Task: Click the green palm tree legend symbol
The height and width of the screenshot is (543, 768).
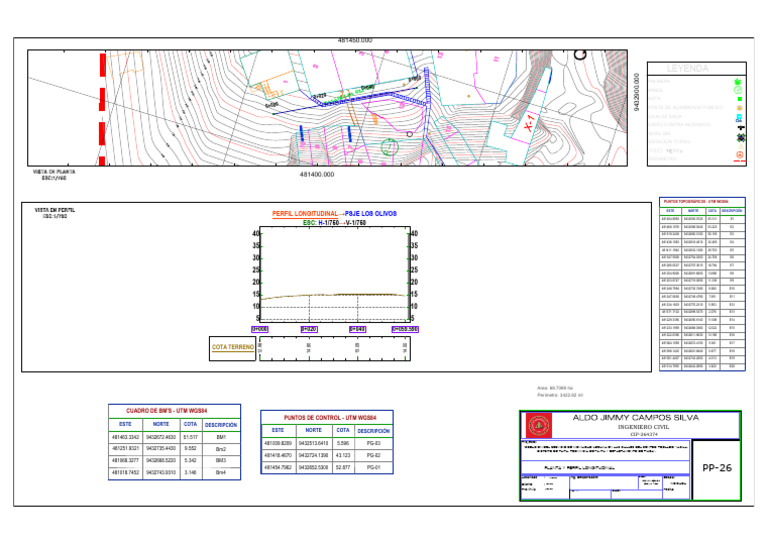Action: 739,81
